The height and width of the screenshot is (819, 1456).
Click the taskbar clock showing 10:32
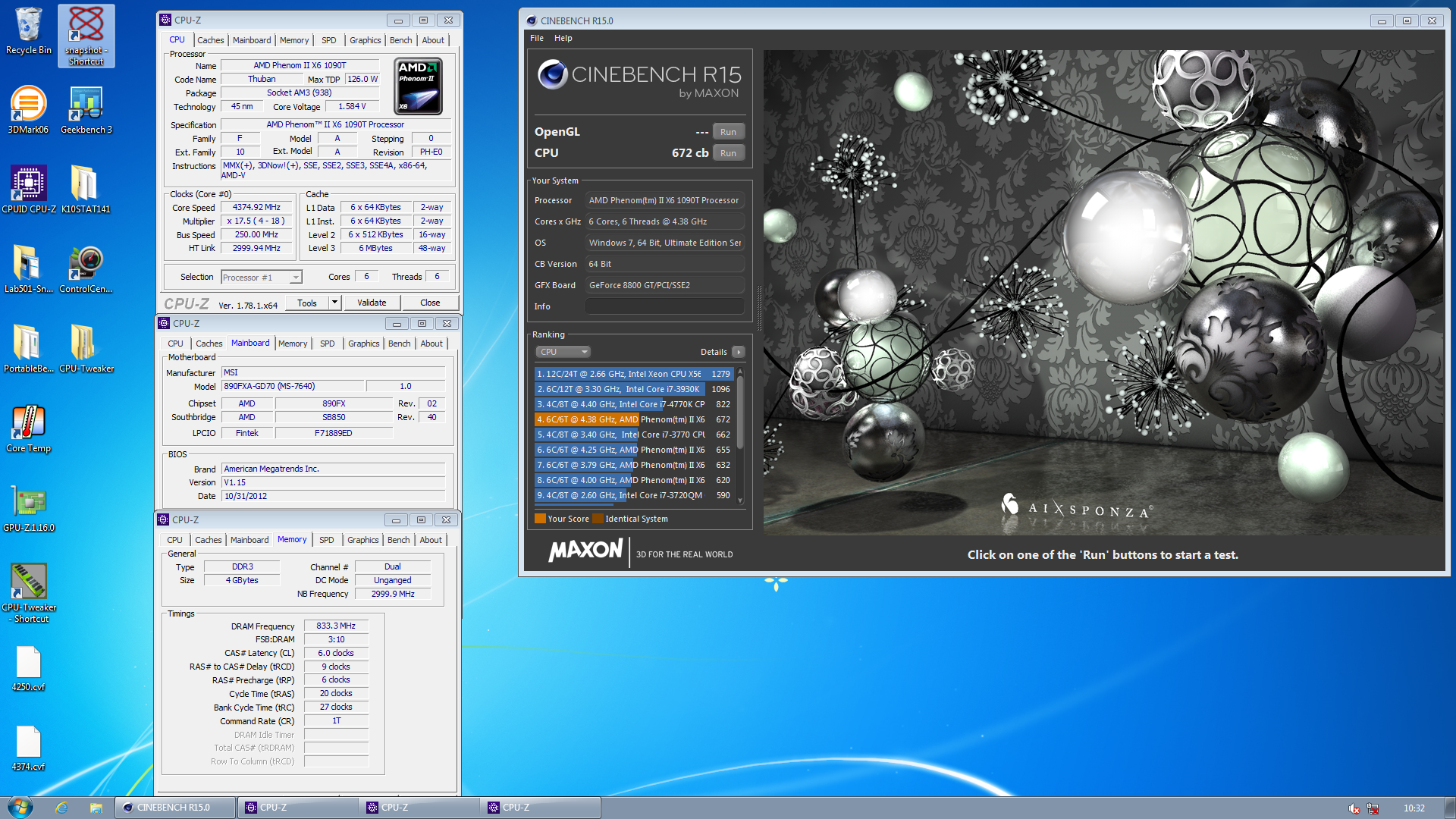[x=1414, y=808]
